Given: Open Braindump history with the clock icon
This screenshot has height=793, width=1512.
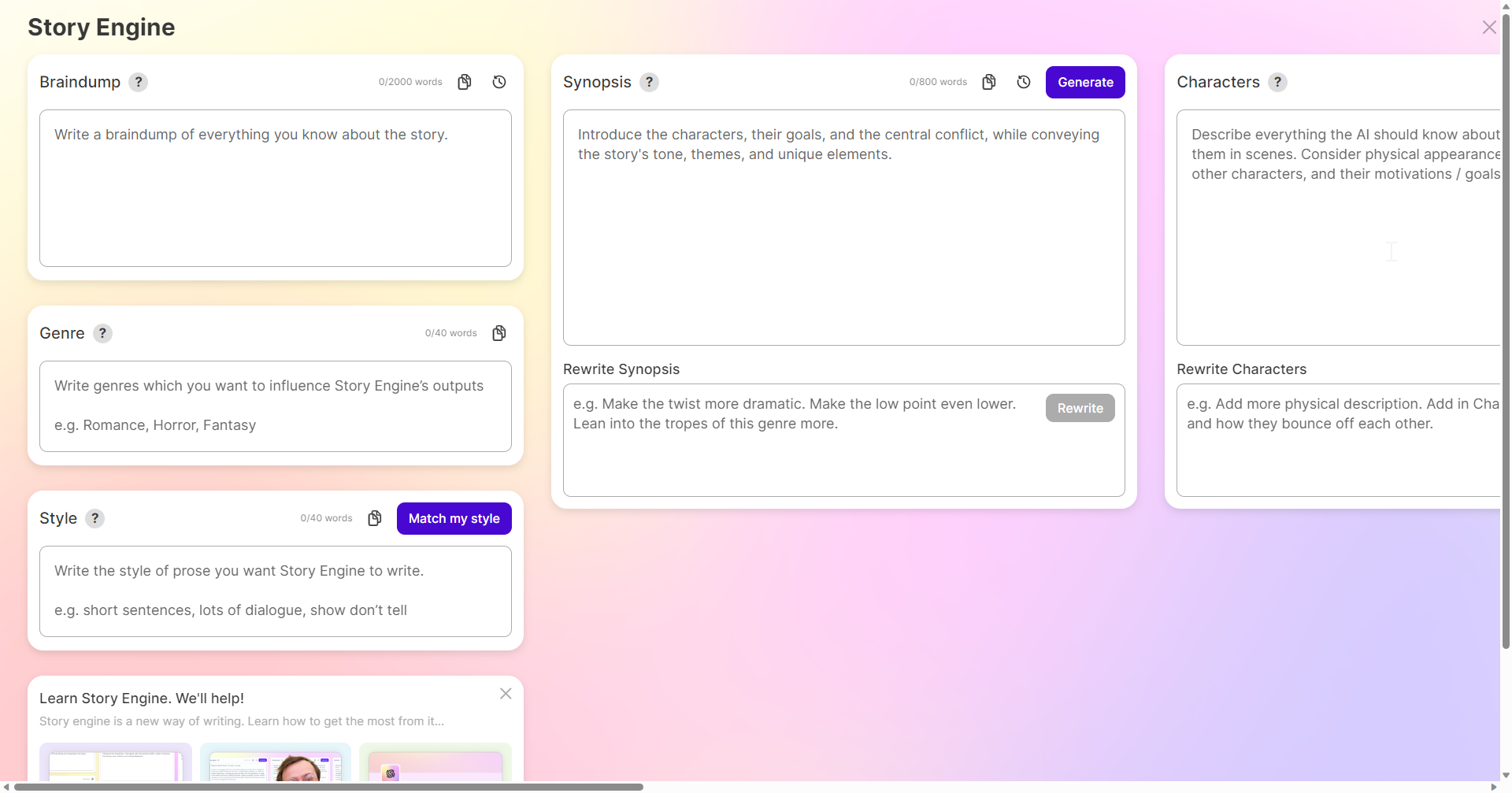Looking at the screenshot, I should [499, 82].
